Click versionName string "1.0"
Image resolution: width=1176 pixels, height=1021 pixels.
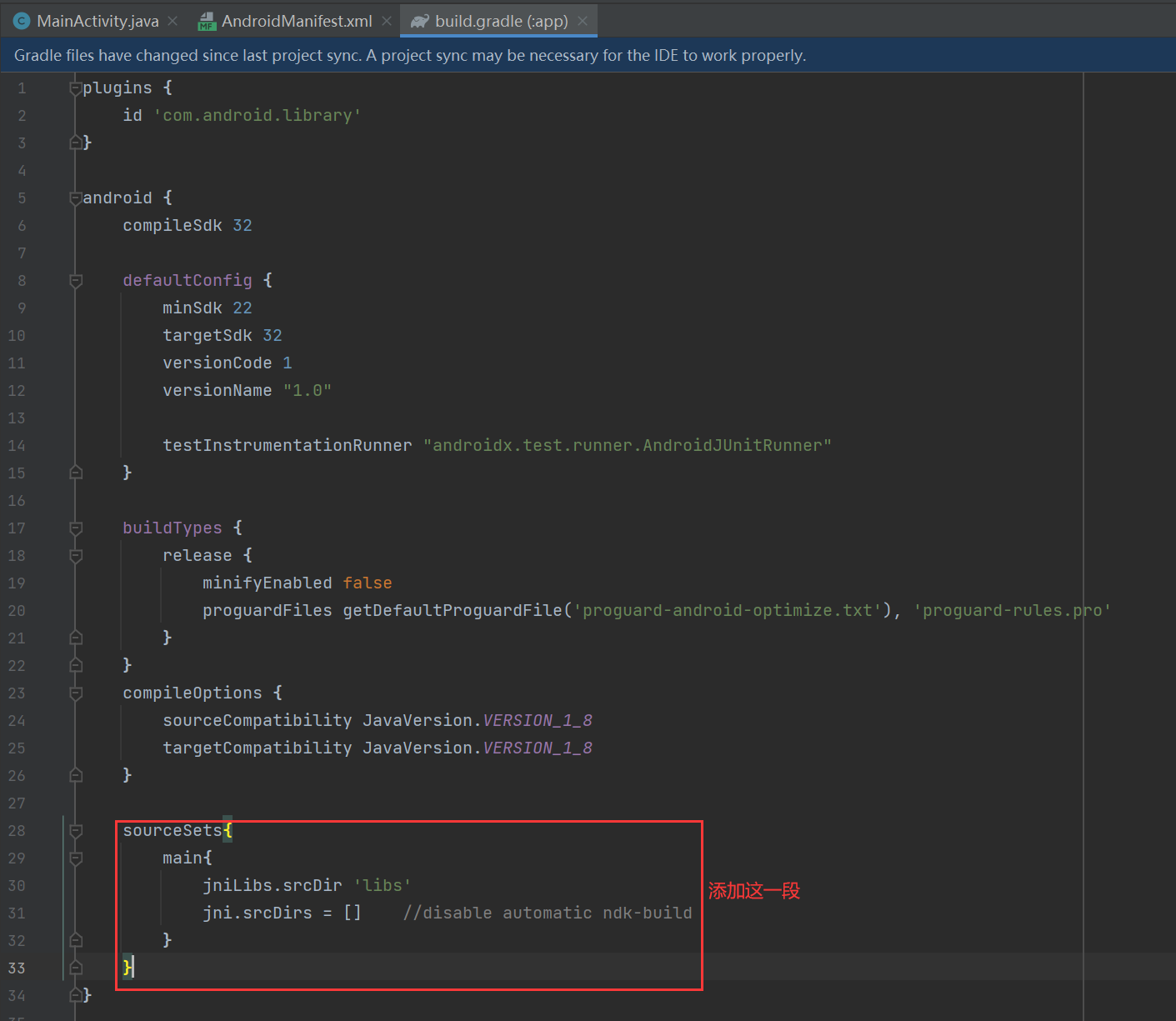(308, 390)
